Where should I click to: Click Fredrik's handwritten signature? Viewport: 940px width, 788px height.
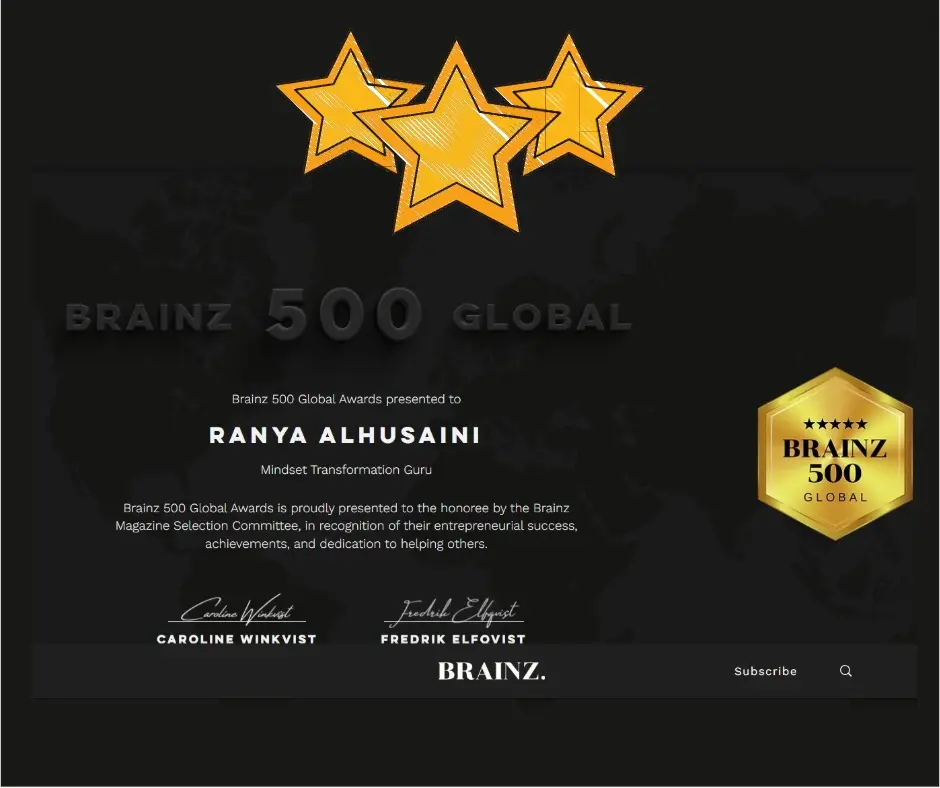pos(453,610)
